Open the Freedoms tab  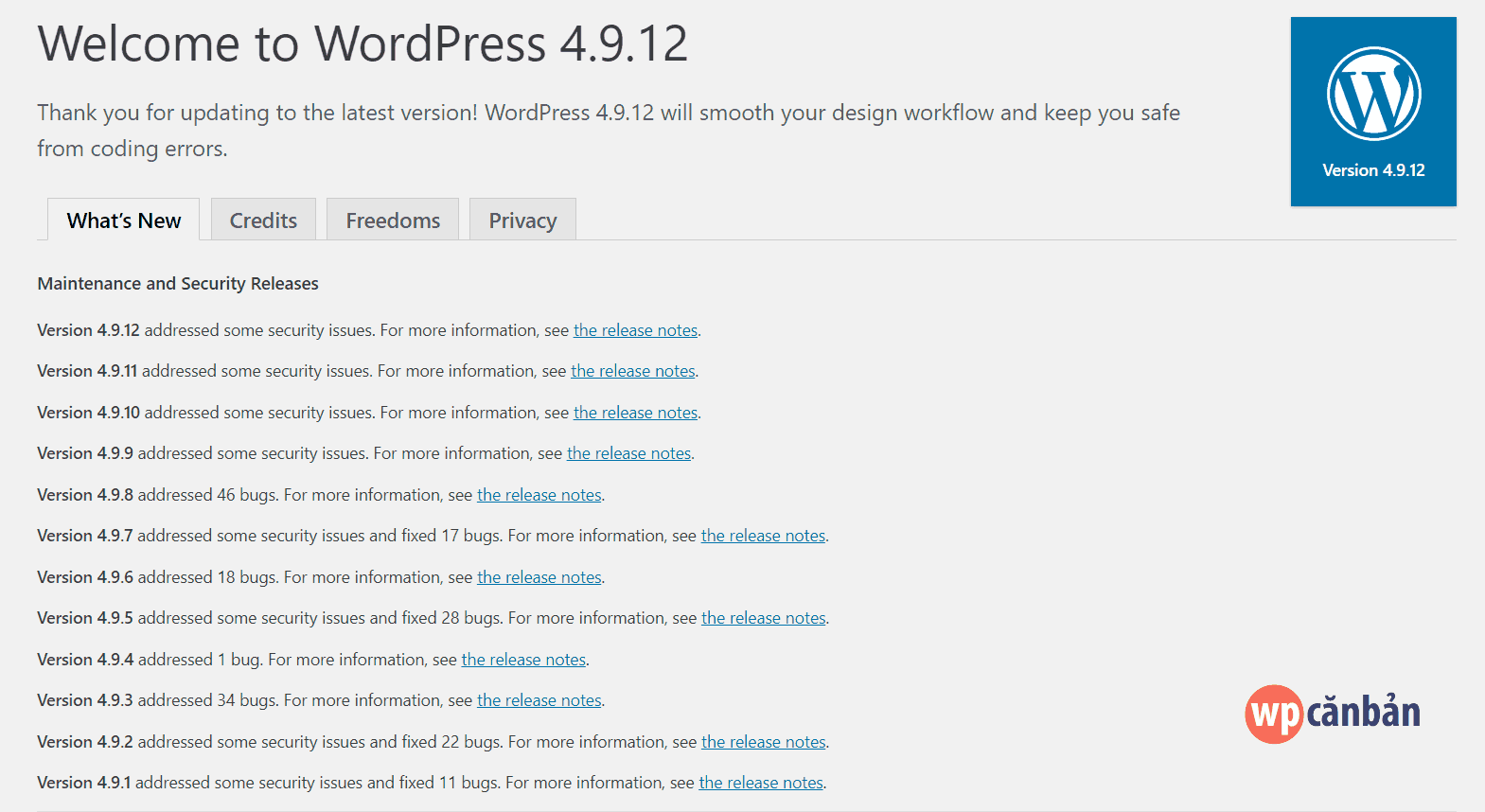(x=393, y=220)
